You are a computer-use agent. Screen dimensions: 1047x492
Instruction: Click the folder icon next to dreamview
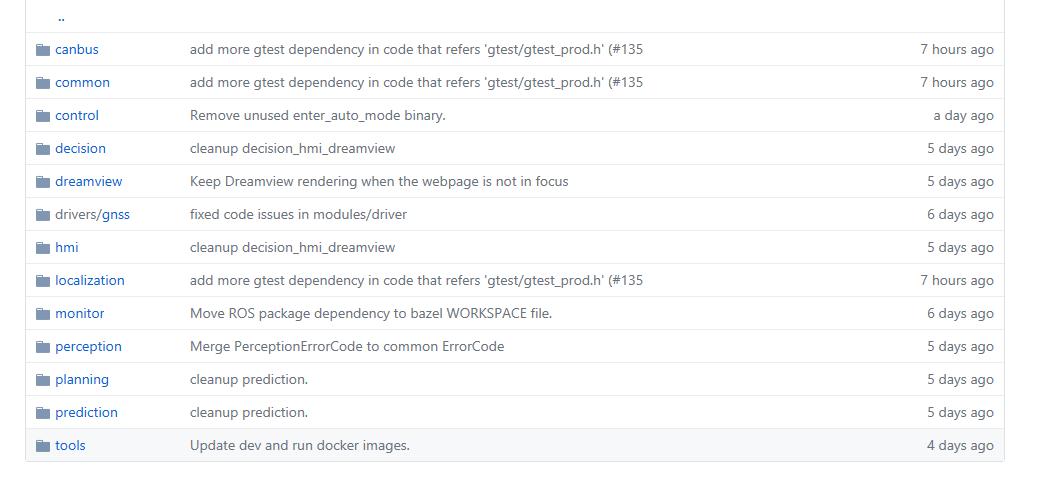click(x=43, y=182)
